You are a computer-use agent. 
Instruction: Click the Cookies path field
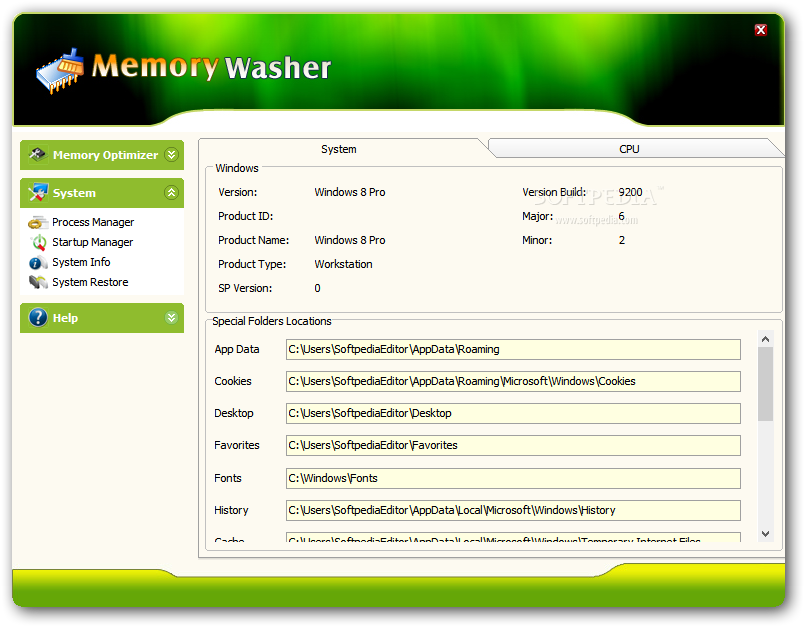[x=513, y=381]
